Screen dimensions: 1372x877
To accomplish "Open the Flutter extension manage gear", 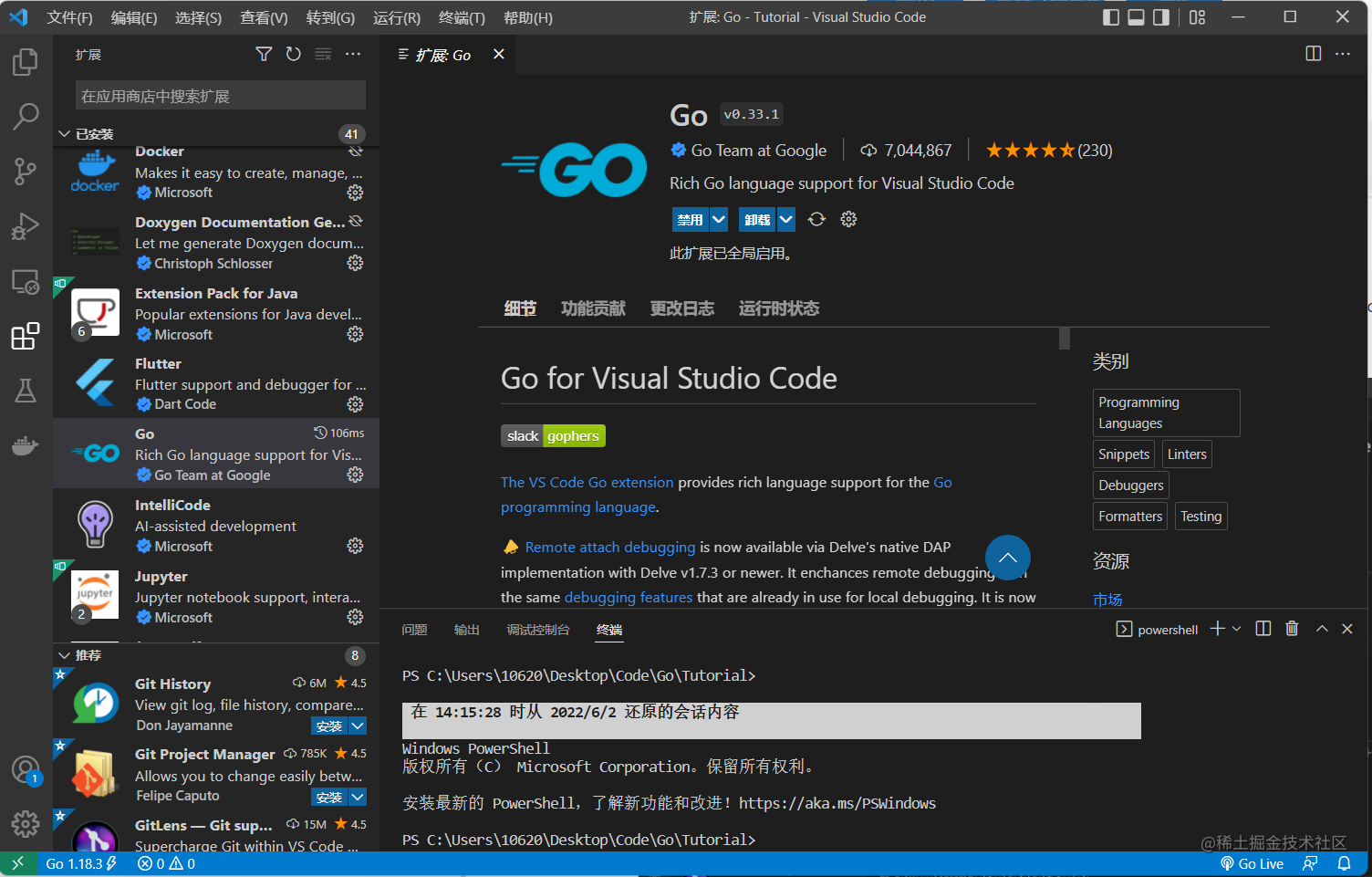I will tap(356, 404).
